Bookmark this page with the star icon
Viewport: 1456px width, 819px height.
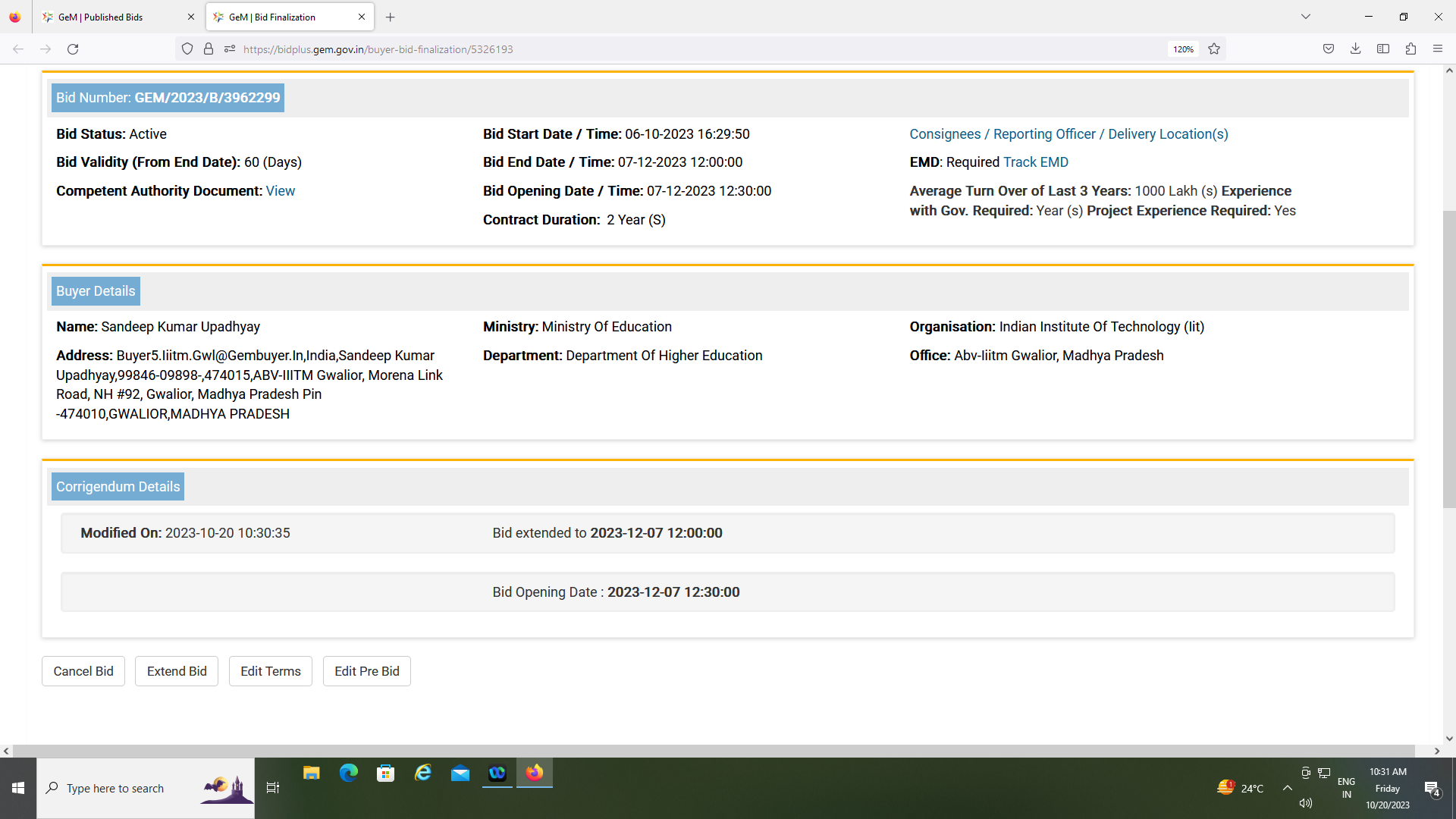coord(1214,49)
